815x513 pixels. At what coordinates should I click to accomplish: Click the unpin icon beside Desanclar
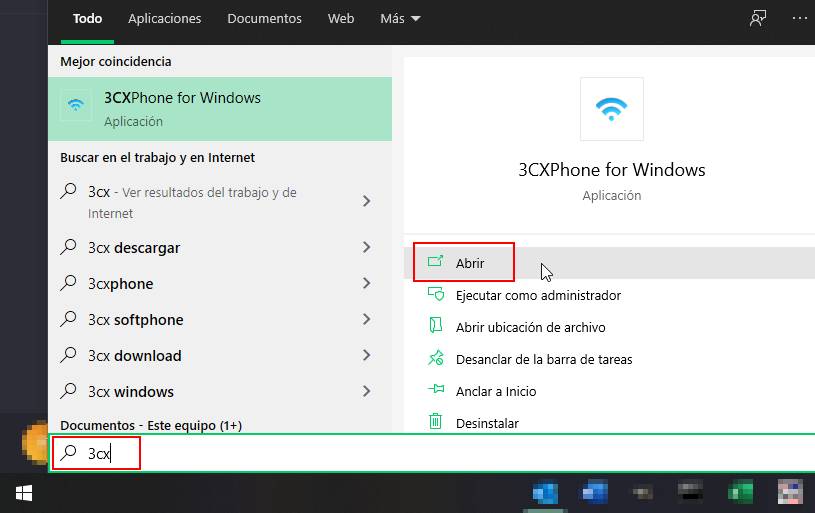436,358
